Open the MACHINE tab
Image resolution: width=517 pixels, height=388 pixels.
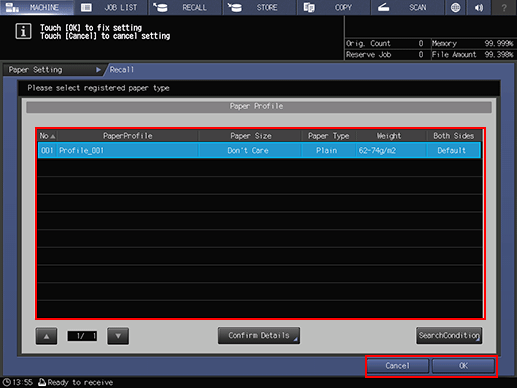point(37,7)
